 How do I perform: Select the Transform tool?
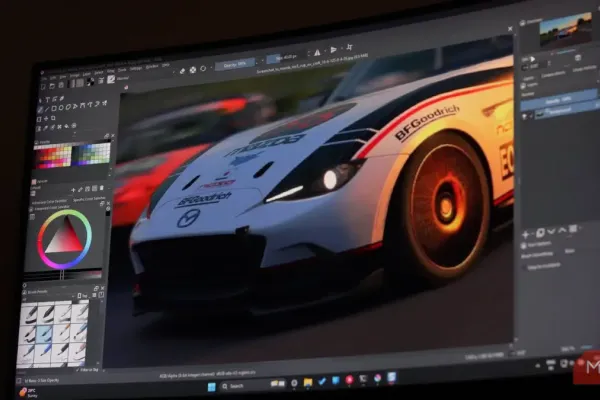39,119
